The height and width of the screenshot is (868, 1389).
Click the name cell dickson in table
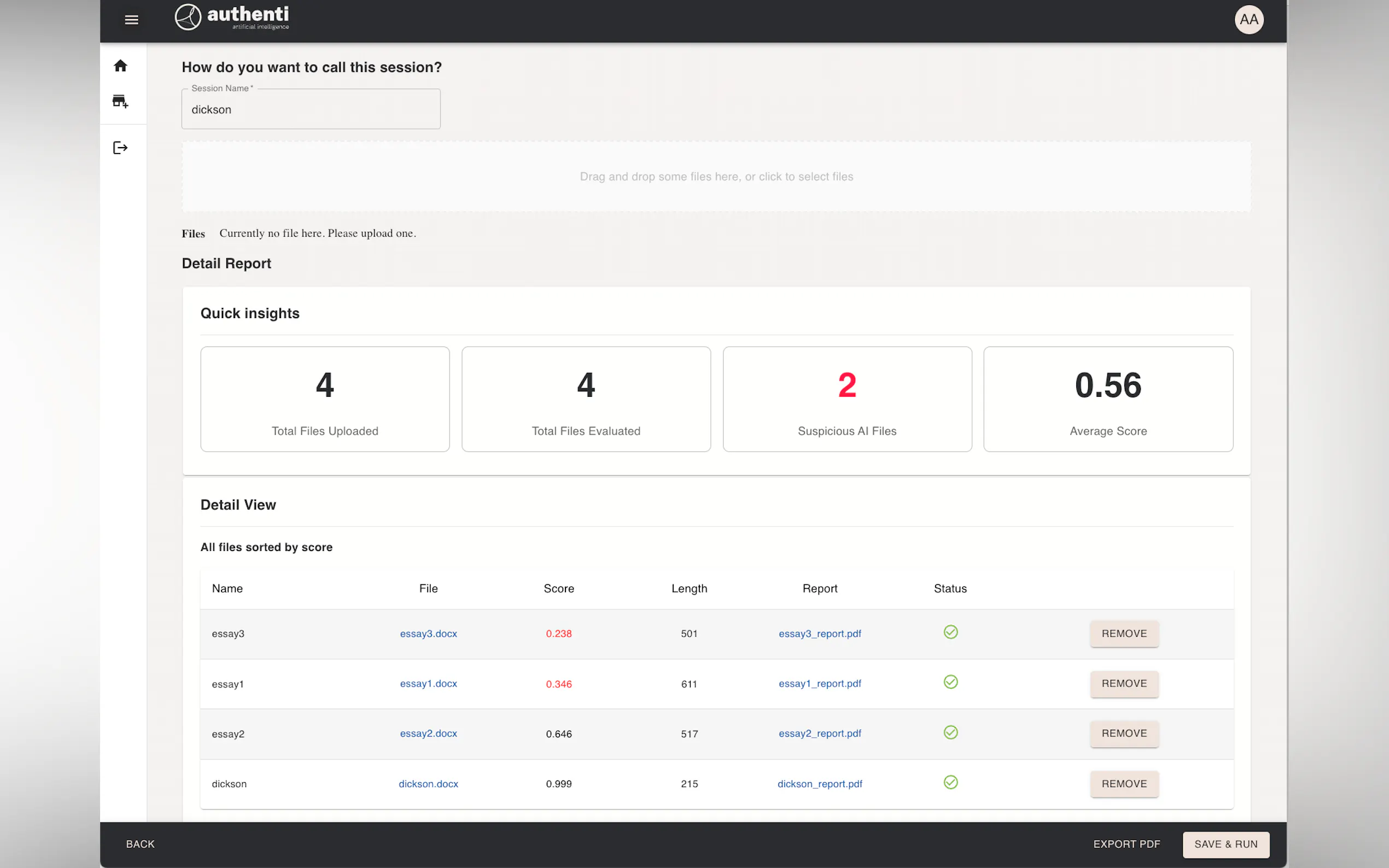click(x=229, y=784)
